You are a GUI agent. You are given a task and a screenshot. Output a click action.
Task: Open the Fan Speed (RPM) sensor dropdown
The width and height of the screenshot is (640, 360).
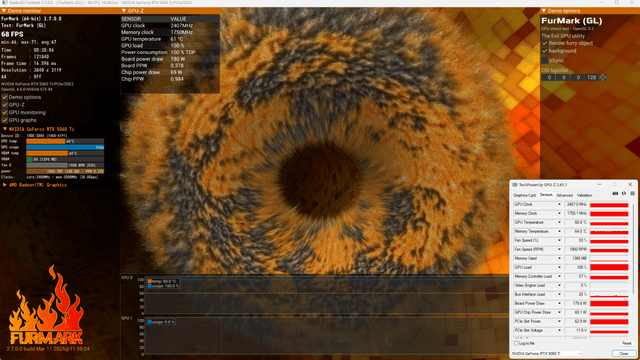point(559,249)
